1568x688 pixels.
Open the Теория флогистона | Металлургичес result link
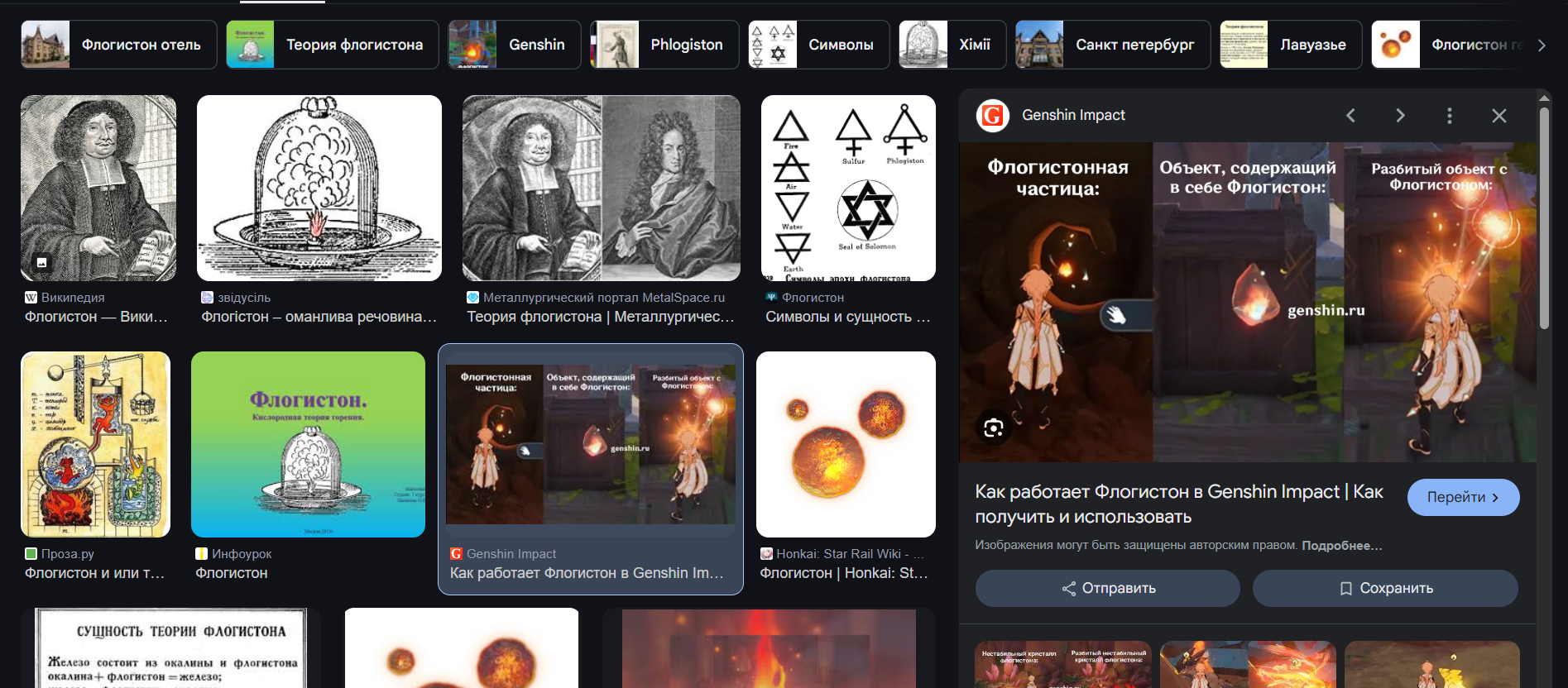tap(600, 317)
